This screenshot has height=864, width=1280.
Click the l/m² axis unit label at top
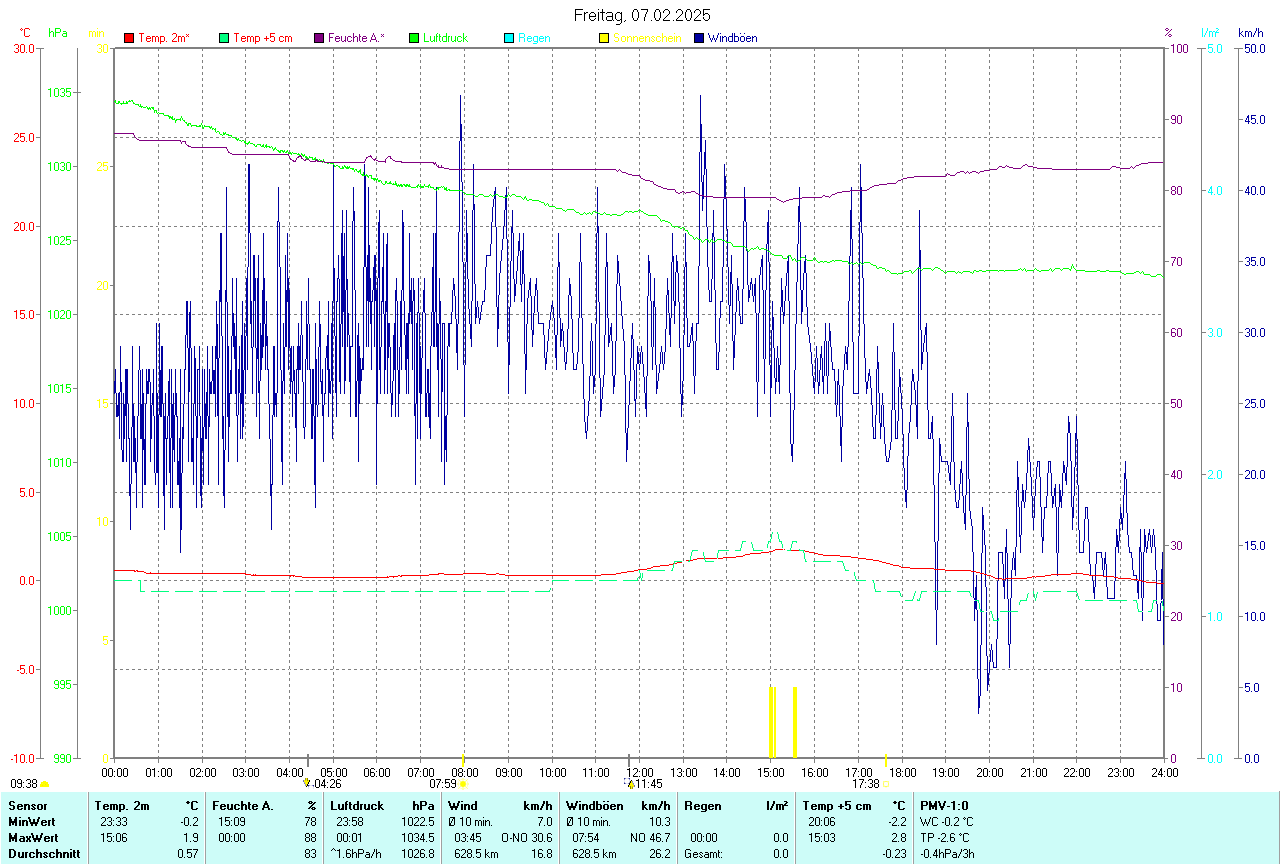pyautogui.click(x=1209, y=33)
